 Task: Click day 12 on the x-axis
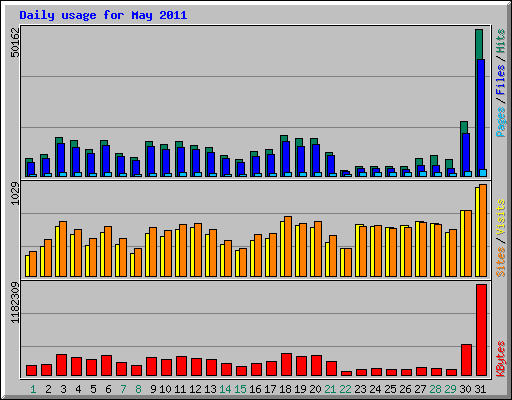click(x=195, y=389)
